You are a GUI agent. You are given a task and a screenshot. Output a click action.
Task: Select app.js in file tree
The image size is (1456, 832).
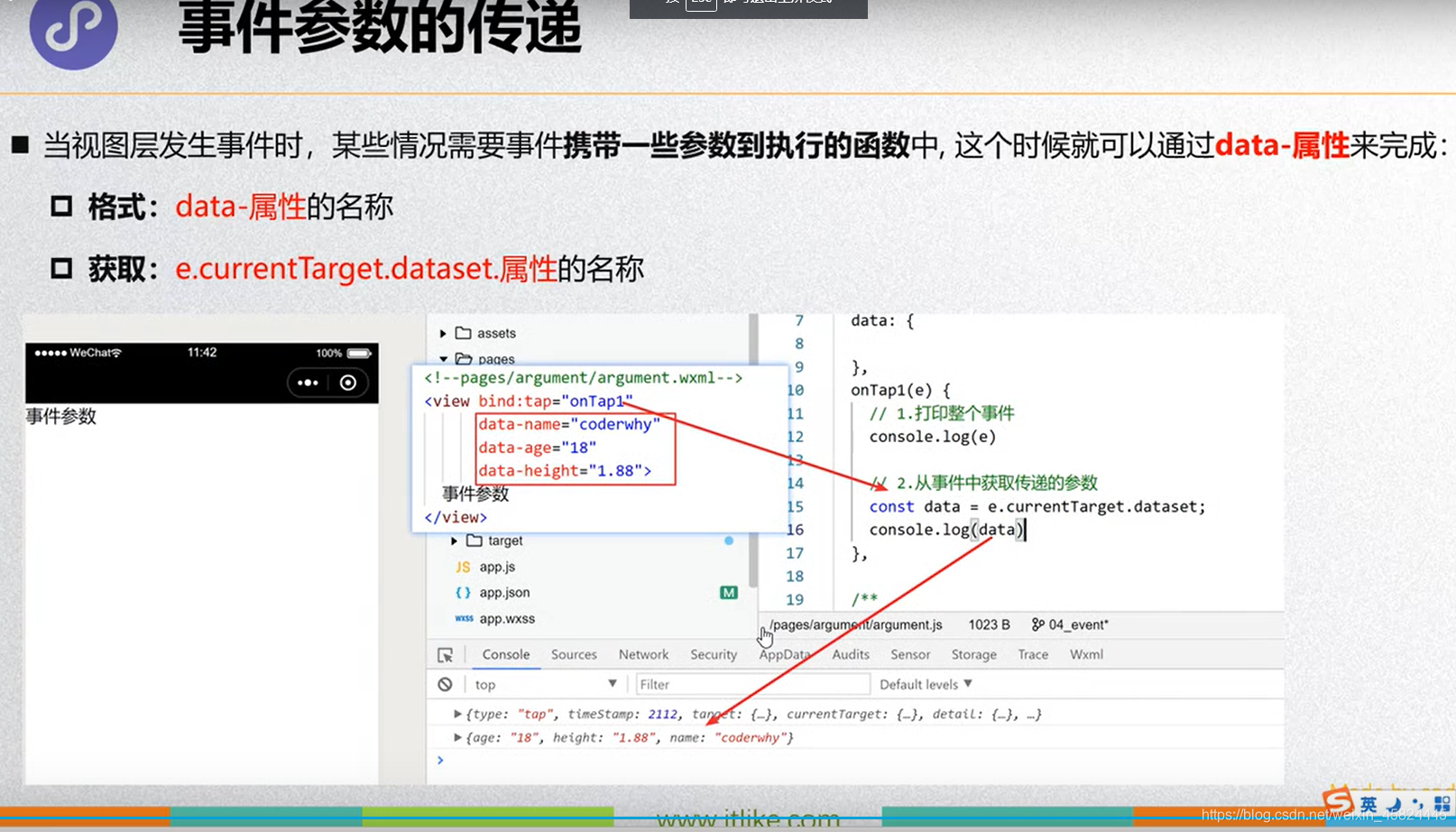pyautogui.click(x=497, y=567)
